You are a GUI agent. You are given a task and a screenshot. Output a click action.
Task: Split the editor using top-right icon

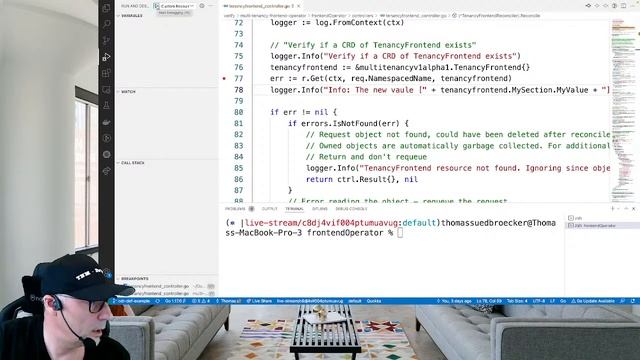click(x=623, y=6)
